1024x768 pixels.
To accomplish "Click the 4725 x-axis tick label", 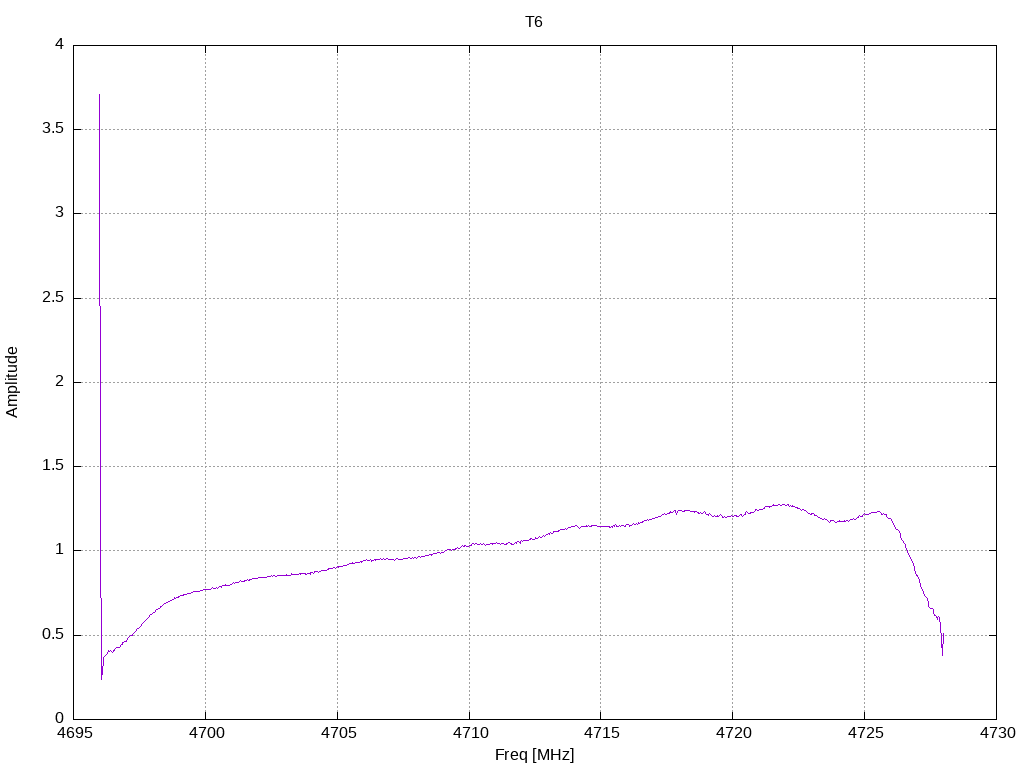I will coord(865,733).
